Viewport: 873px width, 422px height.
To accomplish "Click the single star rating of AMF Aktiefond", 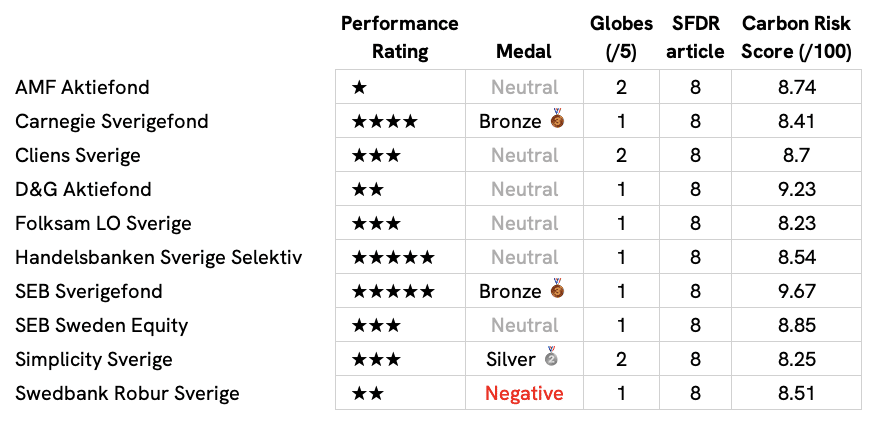I will [x=359, y=87].
